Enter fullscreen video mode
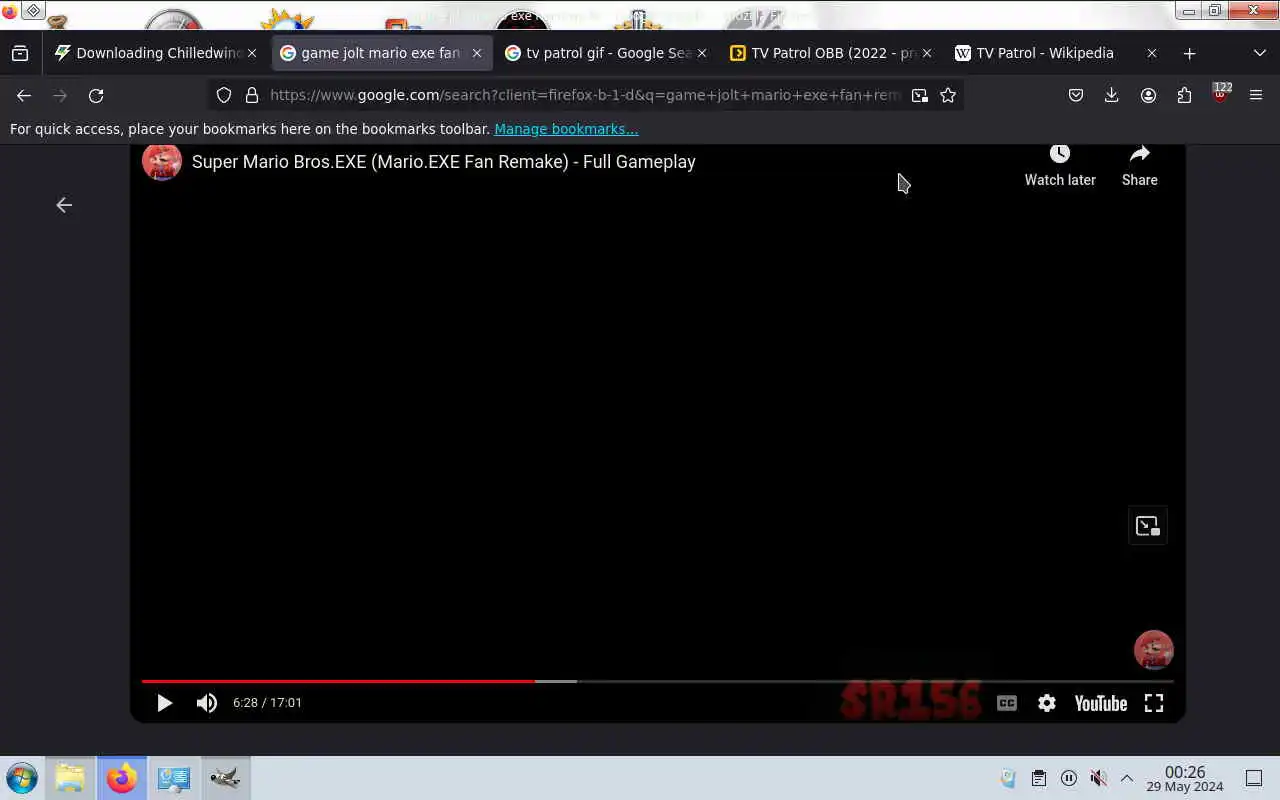This screenshot has height=800, width=1280. tap(1154, 703)
